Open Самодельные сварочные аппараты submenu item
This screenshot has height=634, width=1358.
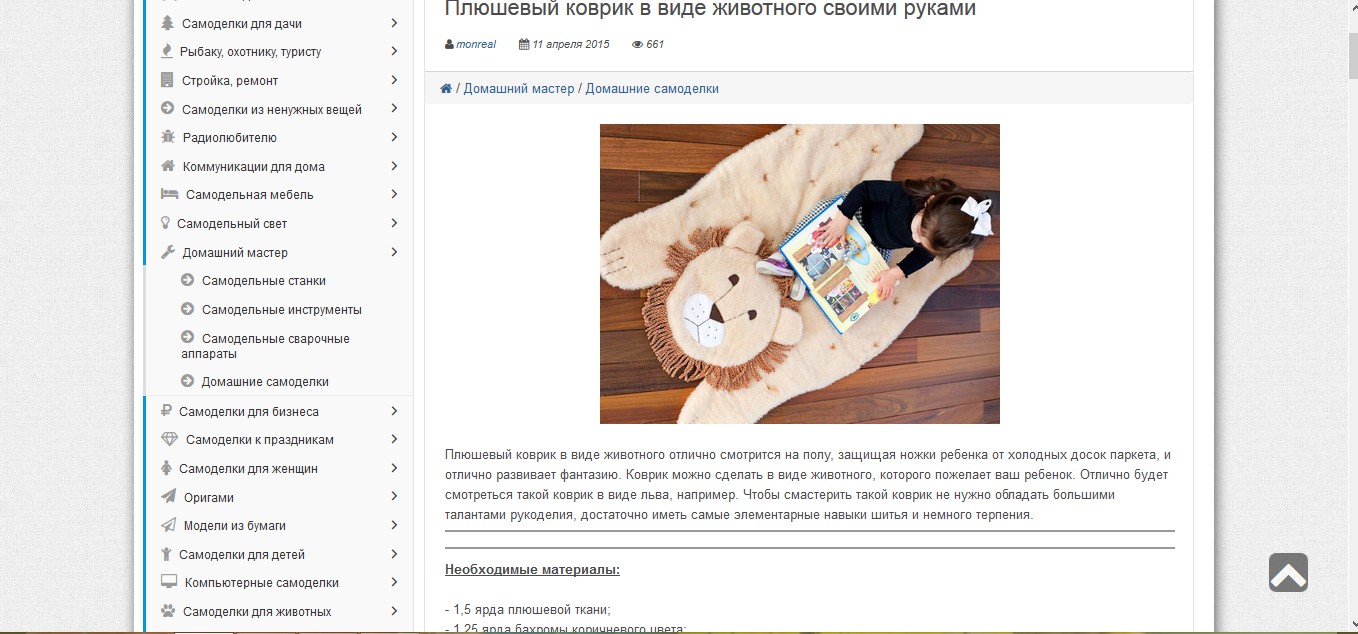point(265,346)
